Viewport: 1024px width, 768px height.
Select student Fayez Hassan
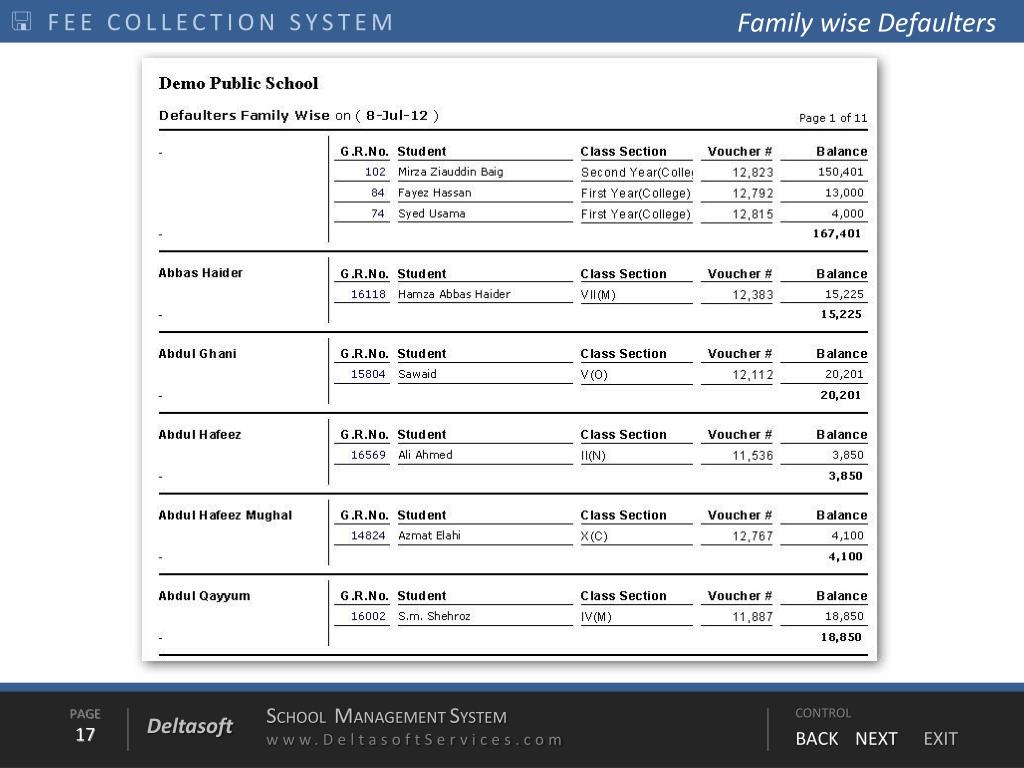point(434,193)
